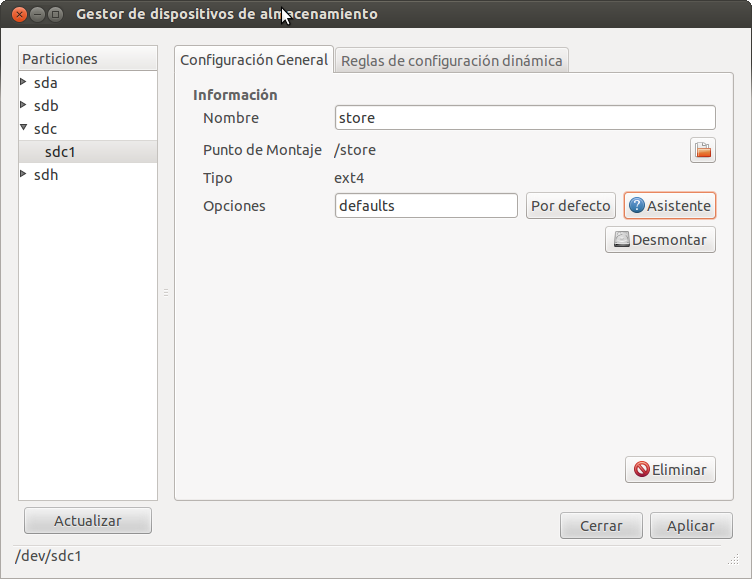Select the sdh disk label
This screenshot has width=752, height=579.
click(46, 175)
